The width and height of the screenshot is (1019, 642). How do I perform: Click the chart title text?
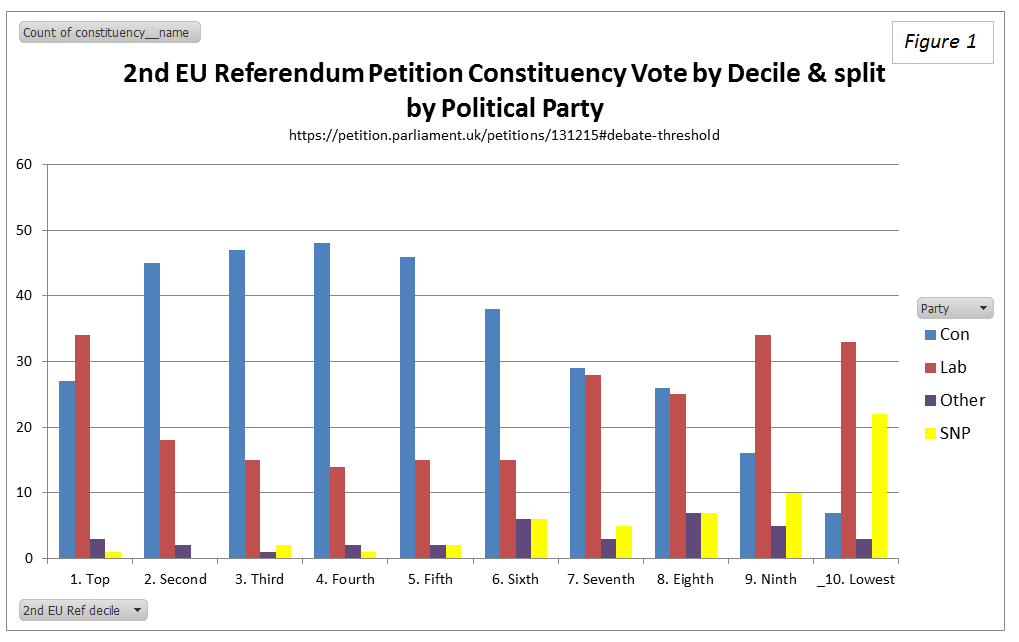pyautogui.click(x=504, y=90)
